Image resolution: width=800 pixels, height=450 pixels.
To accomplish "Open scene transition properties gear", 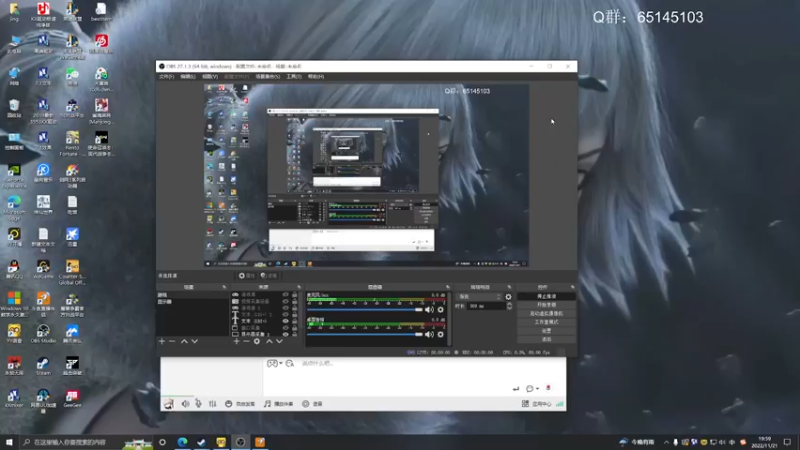I will point(508,296).
